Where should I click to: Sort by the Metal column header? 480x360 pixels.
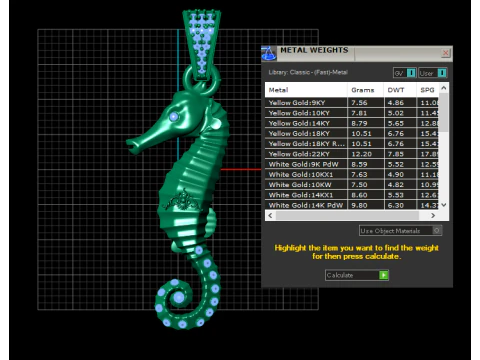tap(306, 90)
